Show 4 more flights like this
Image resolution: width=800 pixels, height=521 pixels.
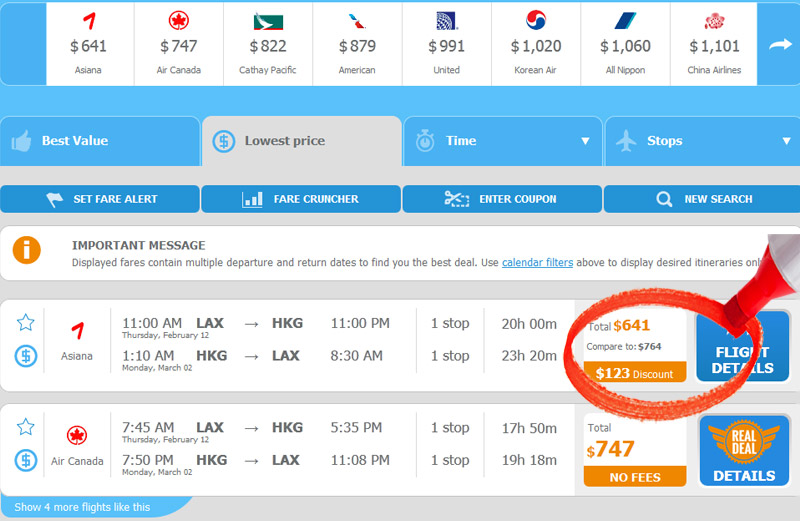(82, 507)
